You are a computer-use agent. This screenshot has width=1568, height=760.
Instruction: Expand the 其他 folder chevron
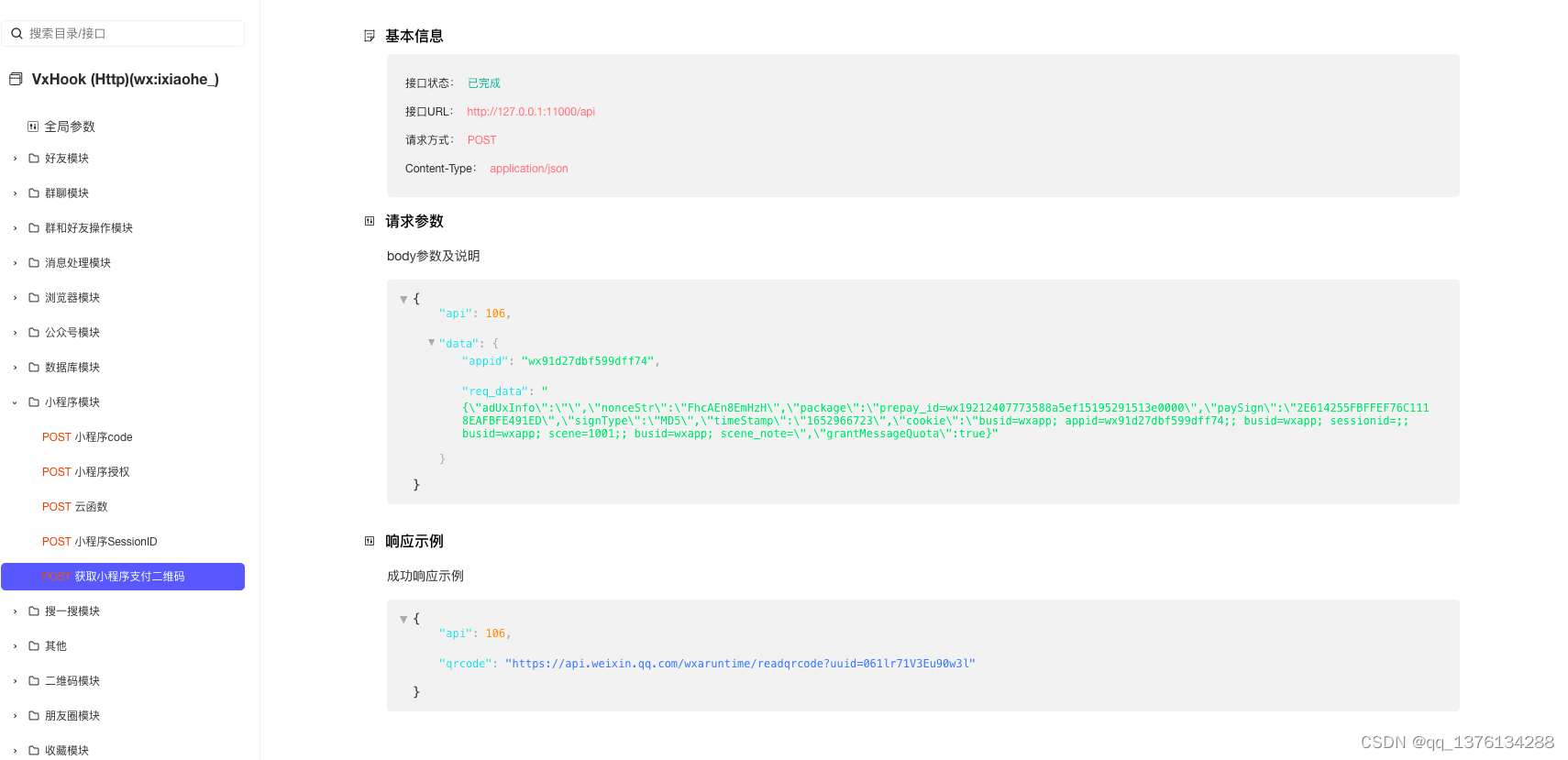tap(15, 646)
